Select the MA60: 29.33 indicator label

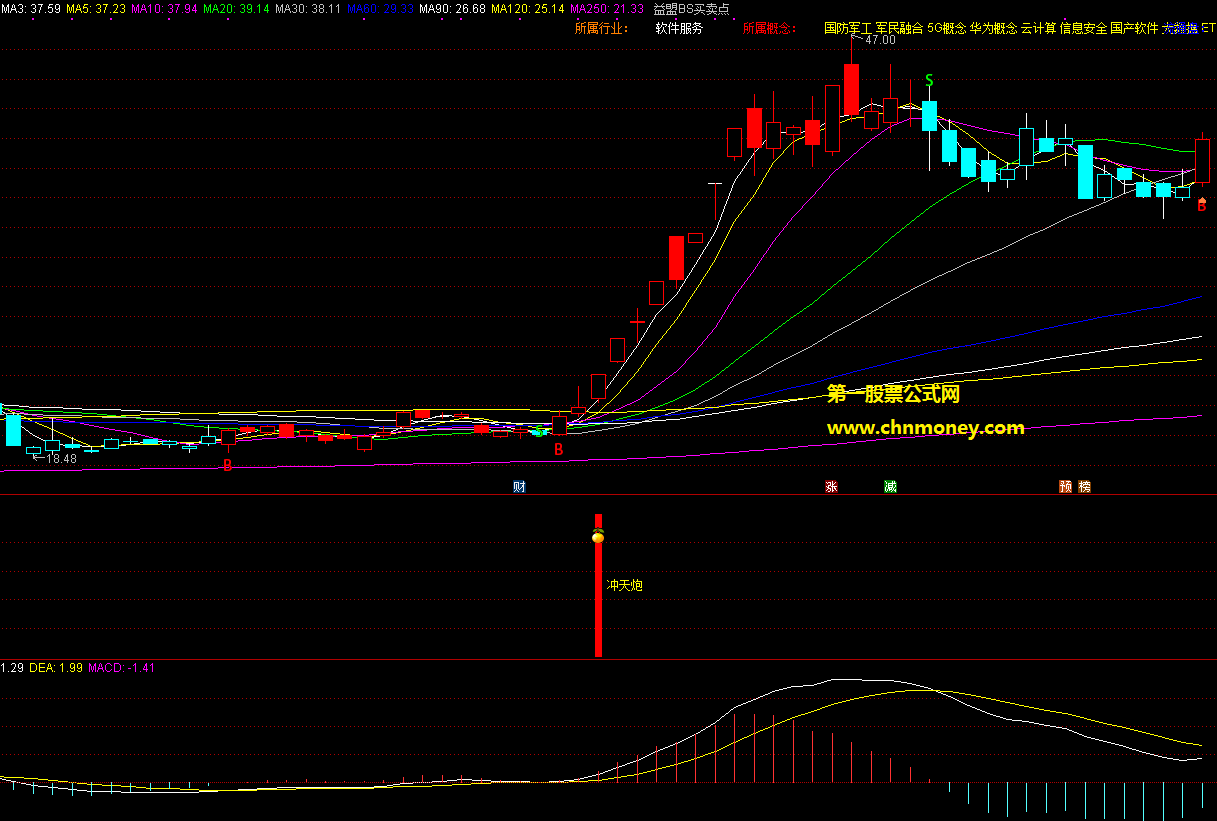click(380, 9)
